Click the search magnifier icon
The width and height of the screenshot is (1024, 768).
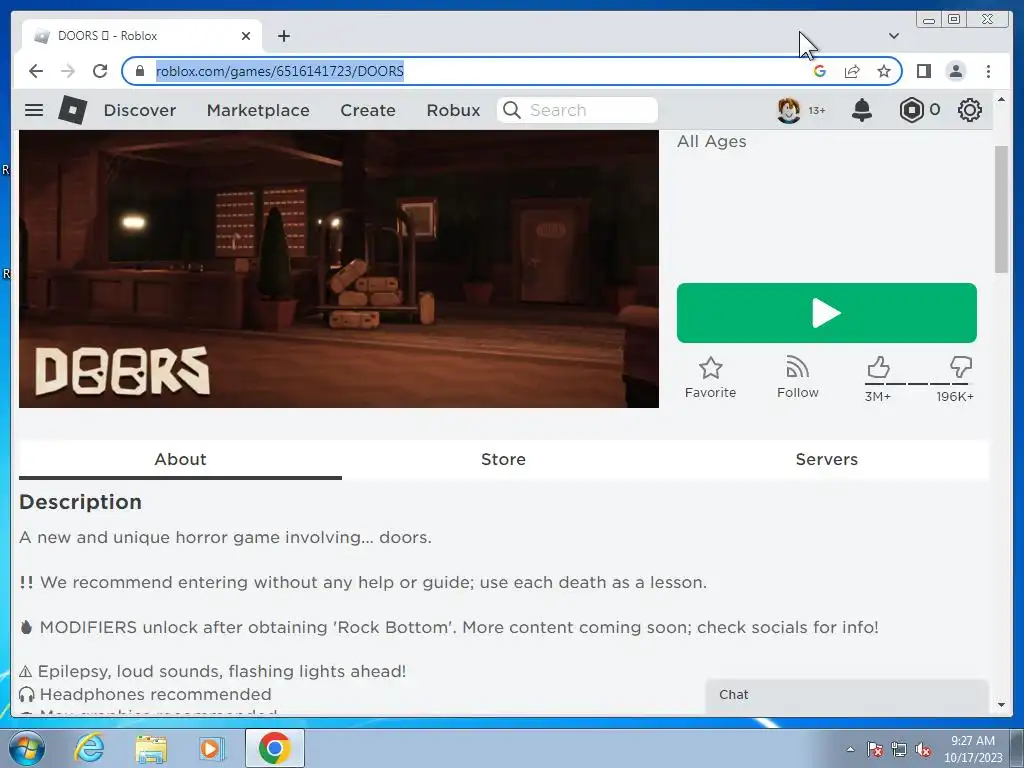(513, 110)
